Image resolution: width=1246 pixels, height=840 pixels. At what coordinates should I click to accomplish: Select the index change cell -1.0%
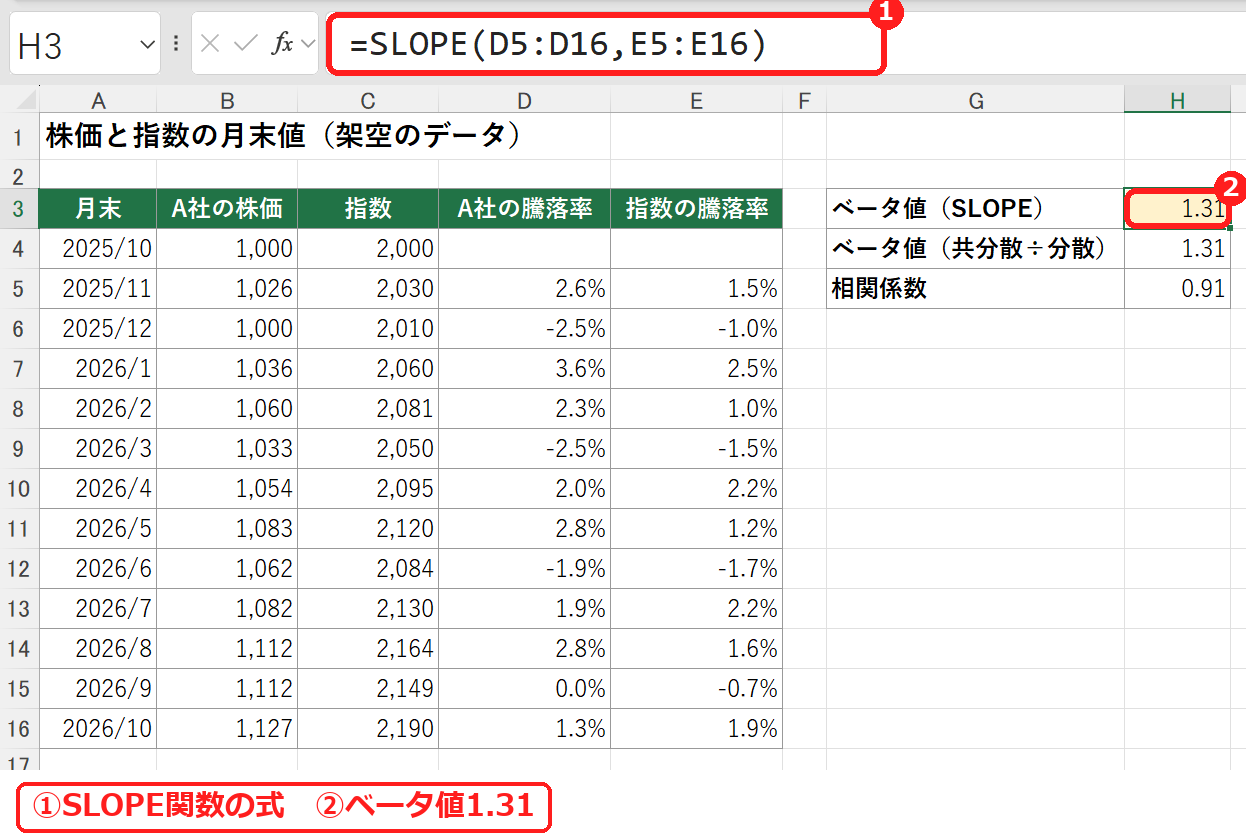coord(696,328)
